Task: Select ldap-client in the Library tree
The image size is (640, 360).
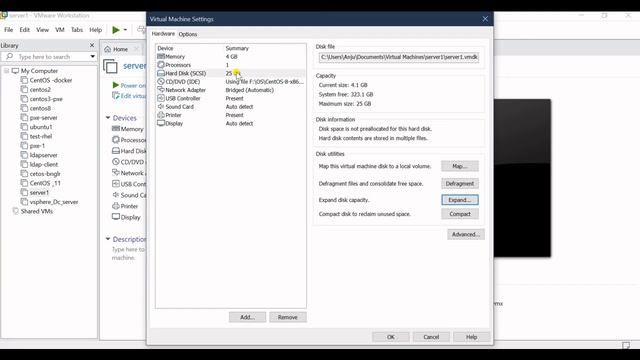Action: point(44,164)
